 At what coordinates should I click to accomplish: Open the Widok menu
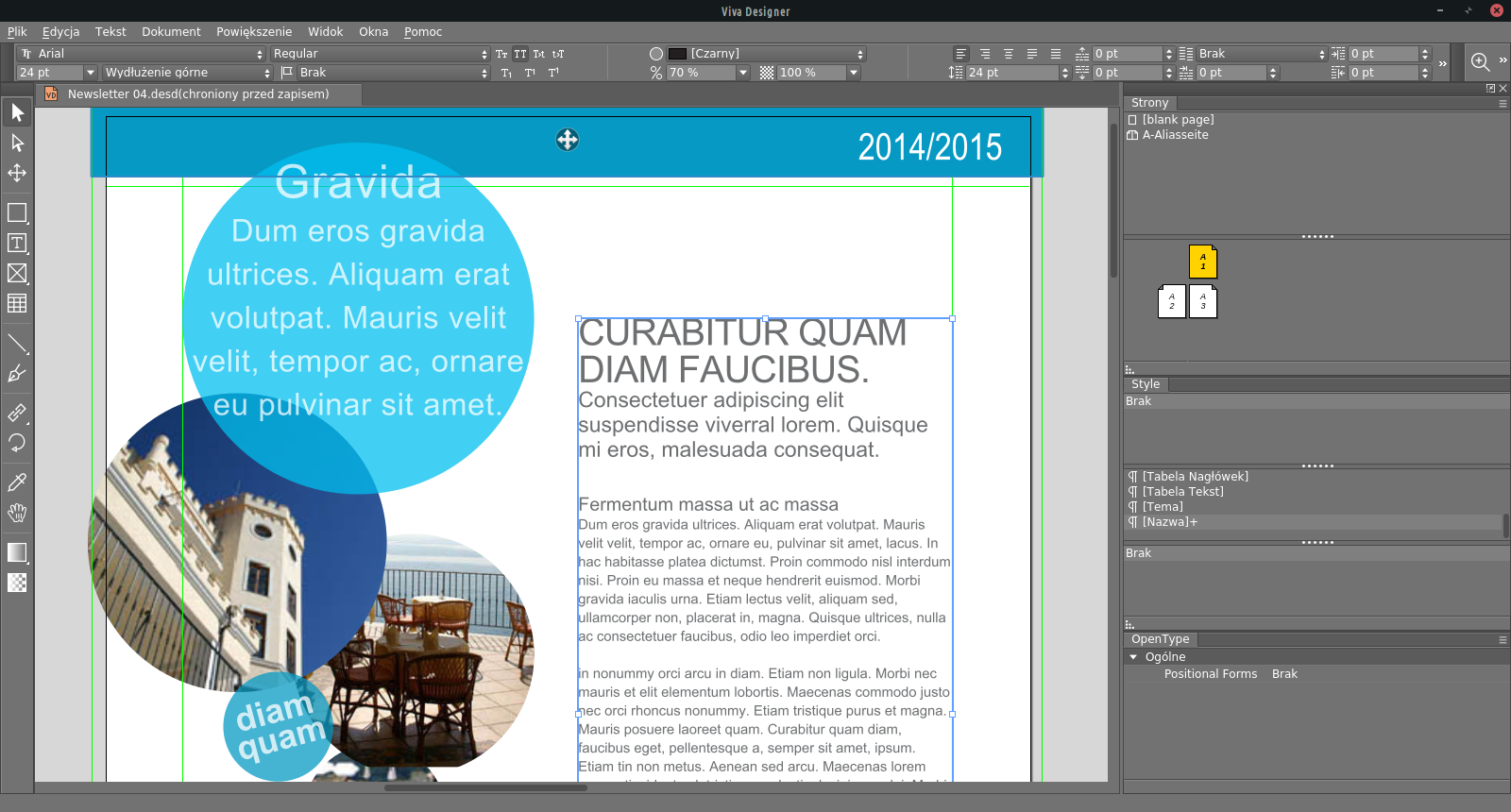click(x=325, y=32)
